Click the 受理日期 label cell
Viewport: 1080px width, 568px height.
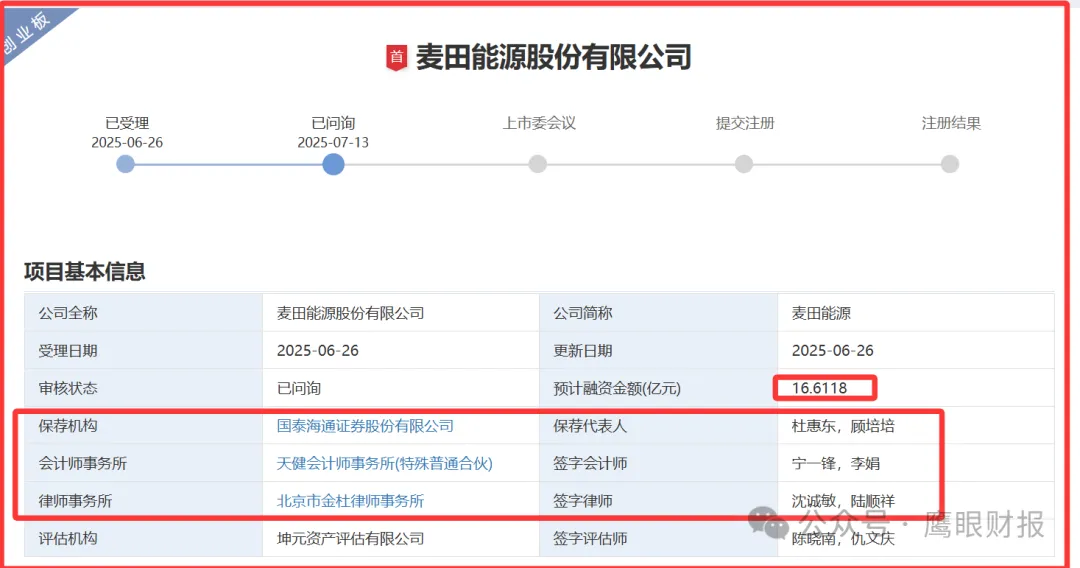(x=143, y=350)
